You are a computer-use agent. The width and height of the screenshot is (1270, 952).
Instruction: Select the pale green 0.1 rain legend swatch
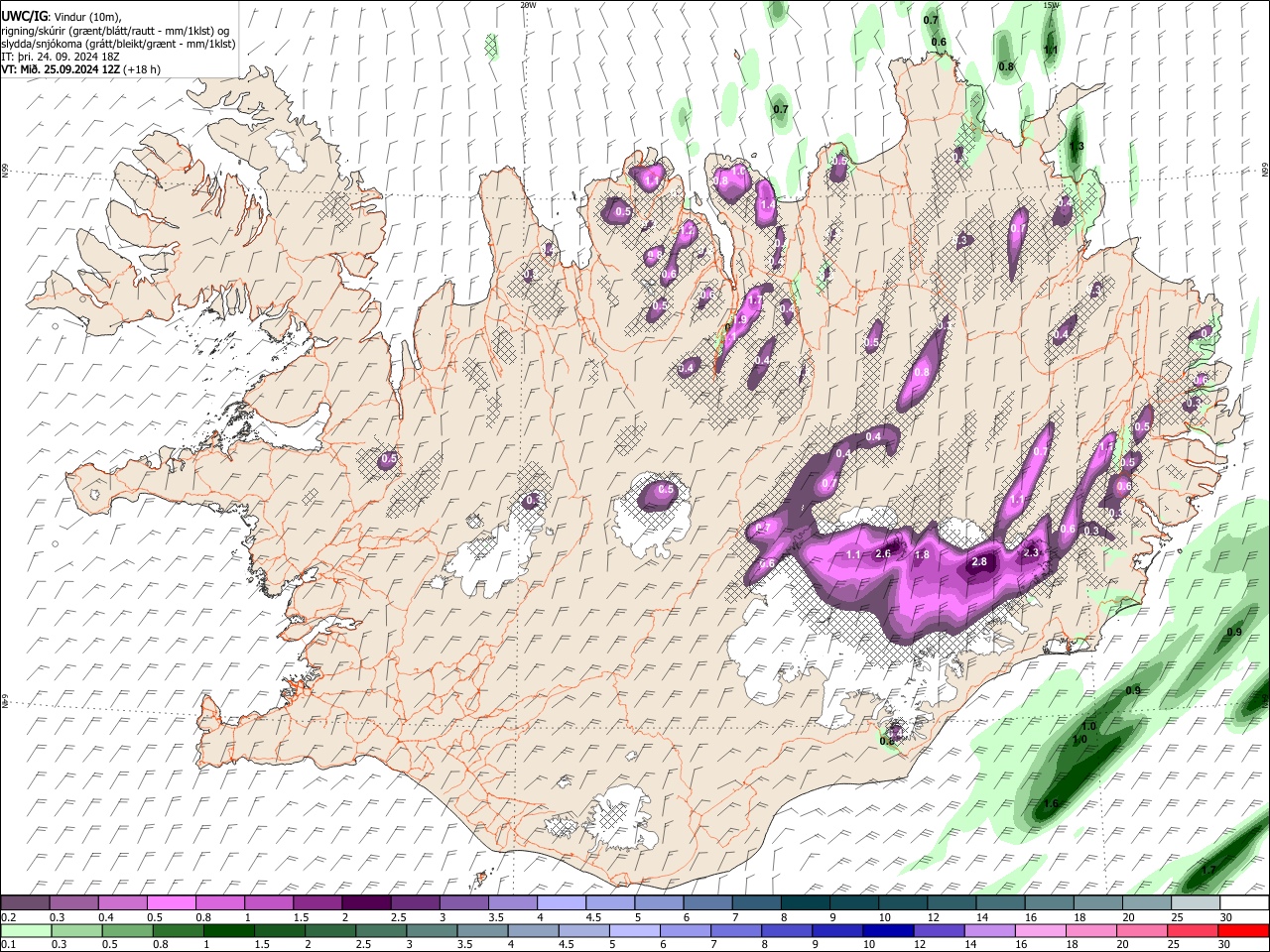(26, 930)
